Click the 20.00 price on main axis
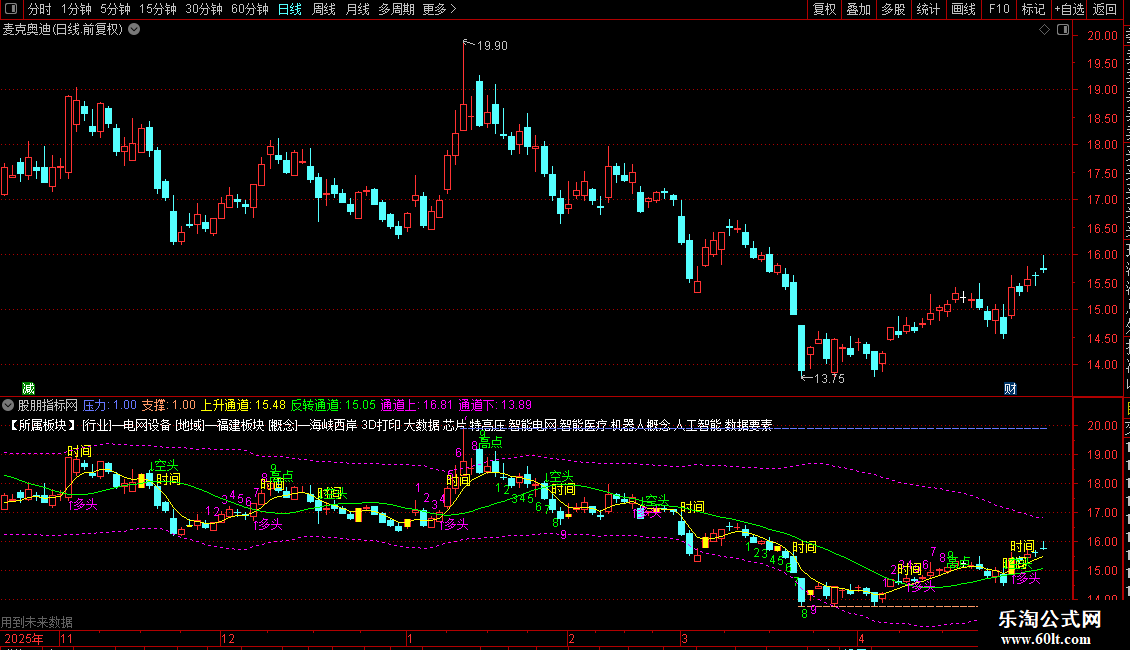The height and width of the screenshot is (650, 1130). [1103, 35]
